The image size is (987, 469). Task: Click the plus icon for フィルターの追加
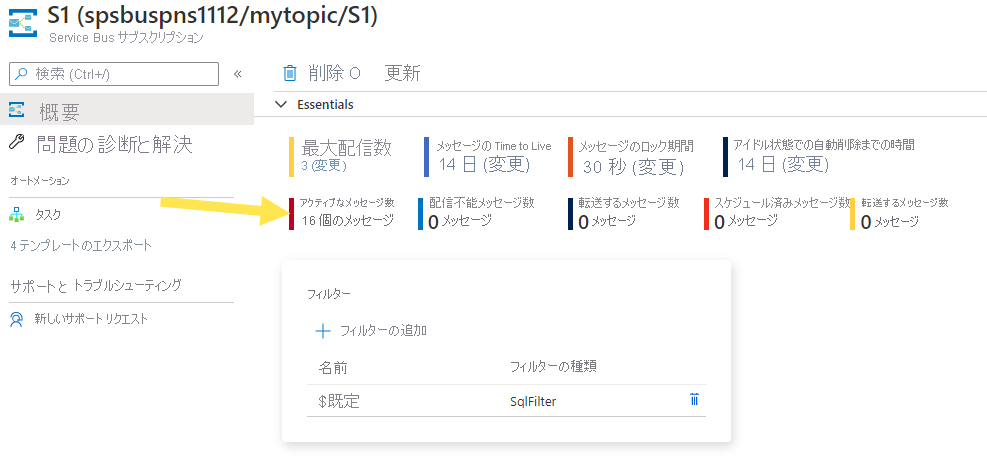(x=322, y=331)
